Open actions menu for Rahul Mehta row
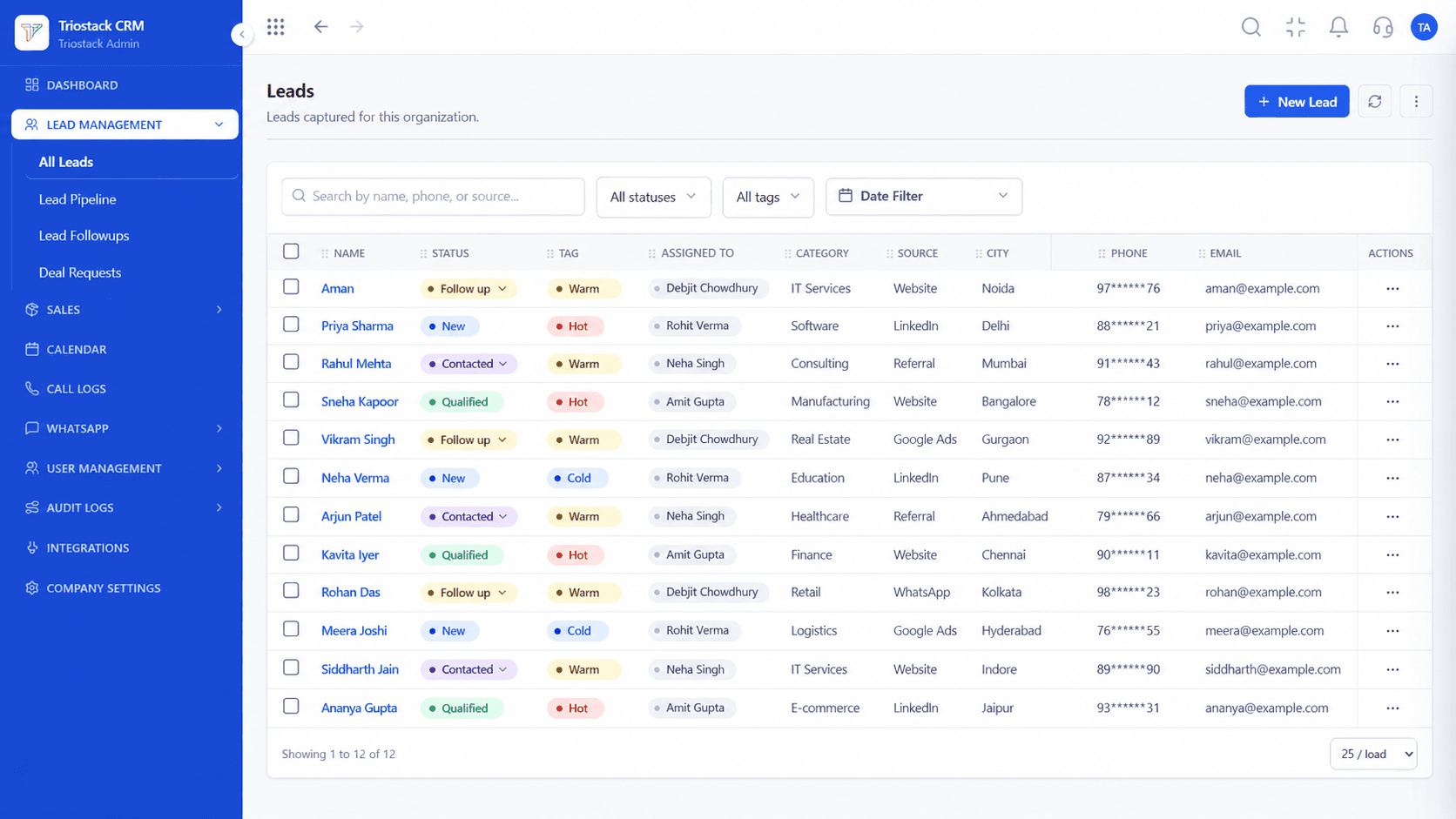Image resolution: width=1456 pixels, height=819 pixels. 1392,364
